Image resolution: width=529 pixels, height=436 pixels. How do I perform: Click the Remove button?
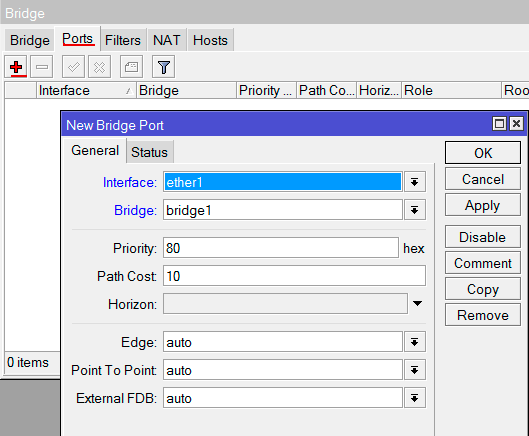point(483,315)
